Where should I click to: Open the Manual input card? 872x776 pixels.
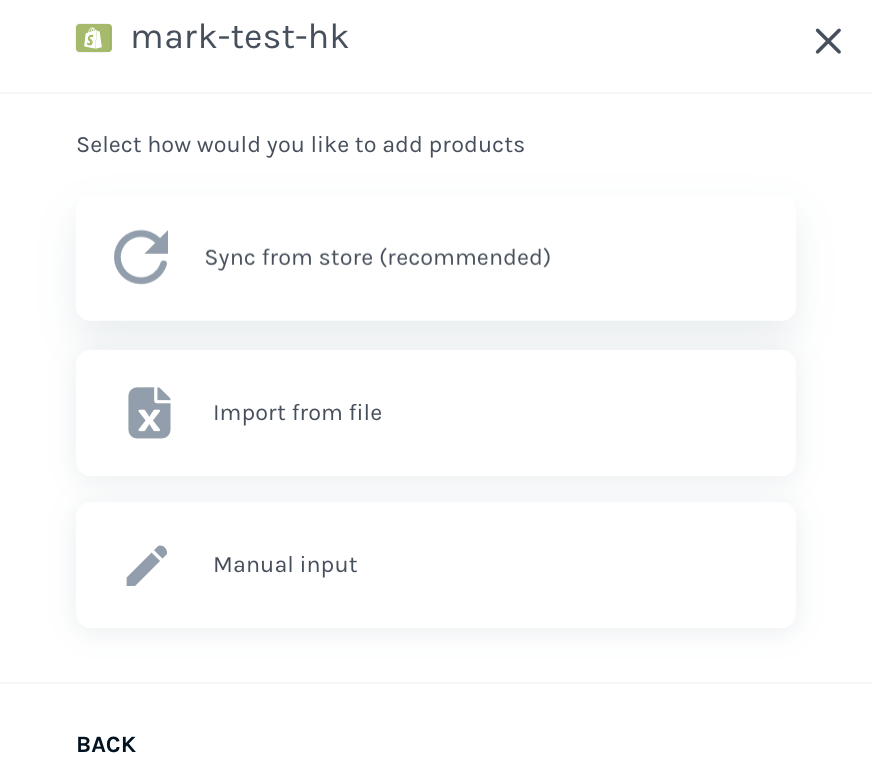435,565
